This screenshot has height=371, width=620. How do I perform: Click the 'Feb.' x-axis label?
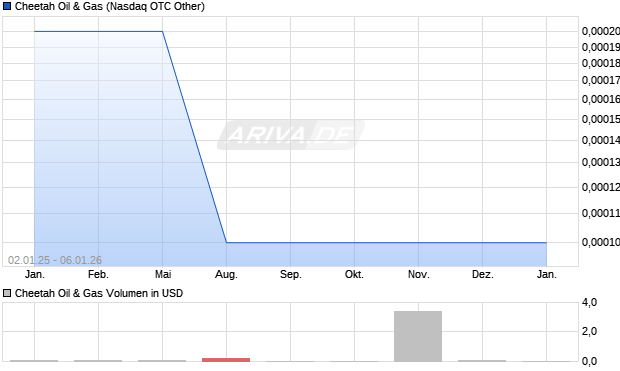(98, 274)
